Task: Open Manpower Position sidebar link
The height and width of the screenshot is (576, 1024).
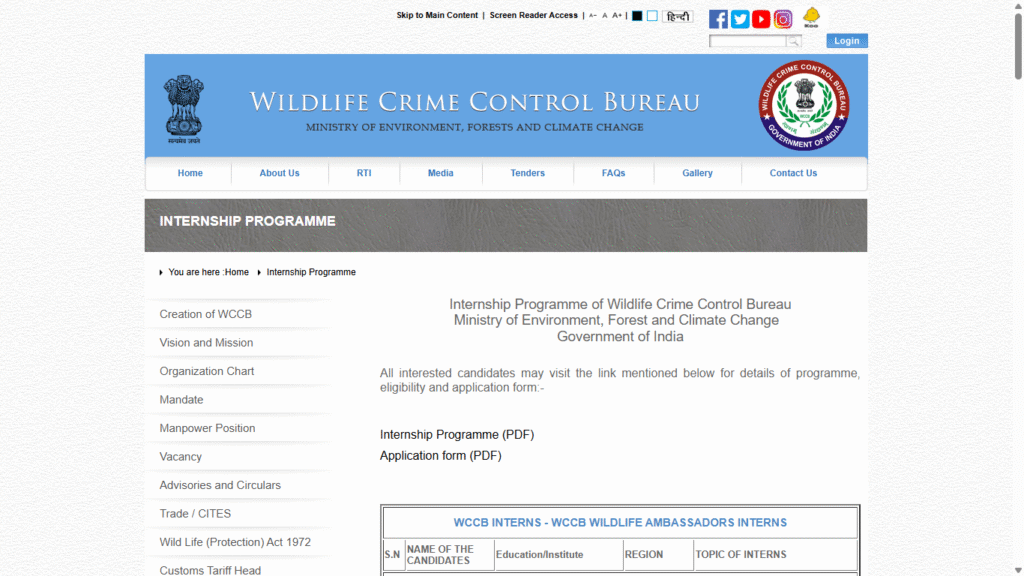Action: coord(208,428)
